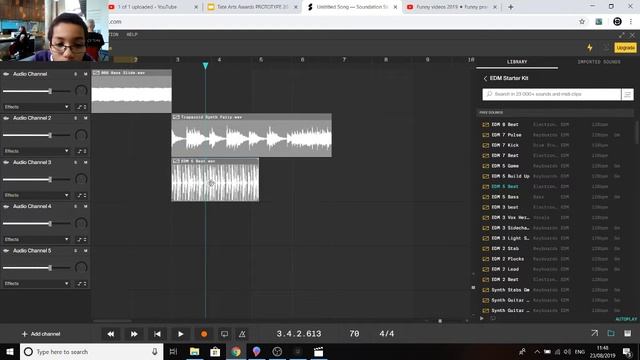Viewport: 640px width, 360px height.
Task: Solo Audio Channel 2
Action: pos(76,118)
